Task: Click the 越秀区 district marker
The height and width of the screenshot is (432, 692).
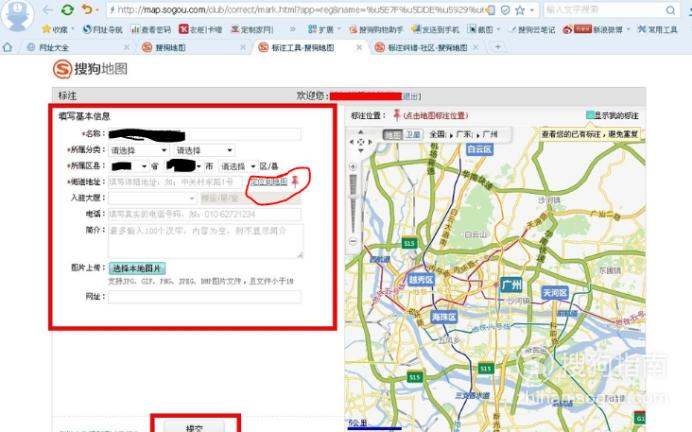Action: pyautogui.click(x=421, y=280)
